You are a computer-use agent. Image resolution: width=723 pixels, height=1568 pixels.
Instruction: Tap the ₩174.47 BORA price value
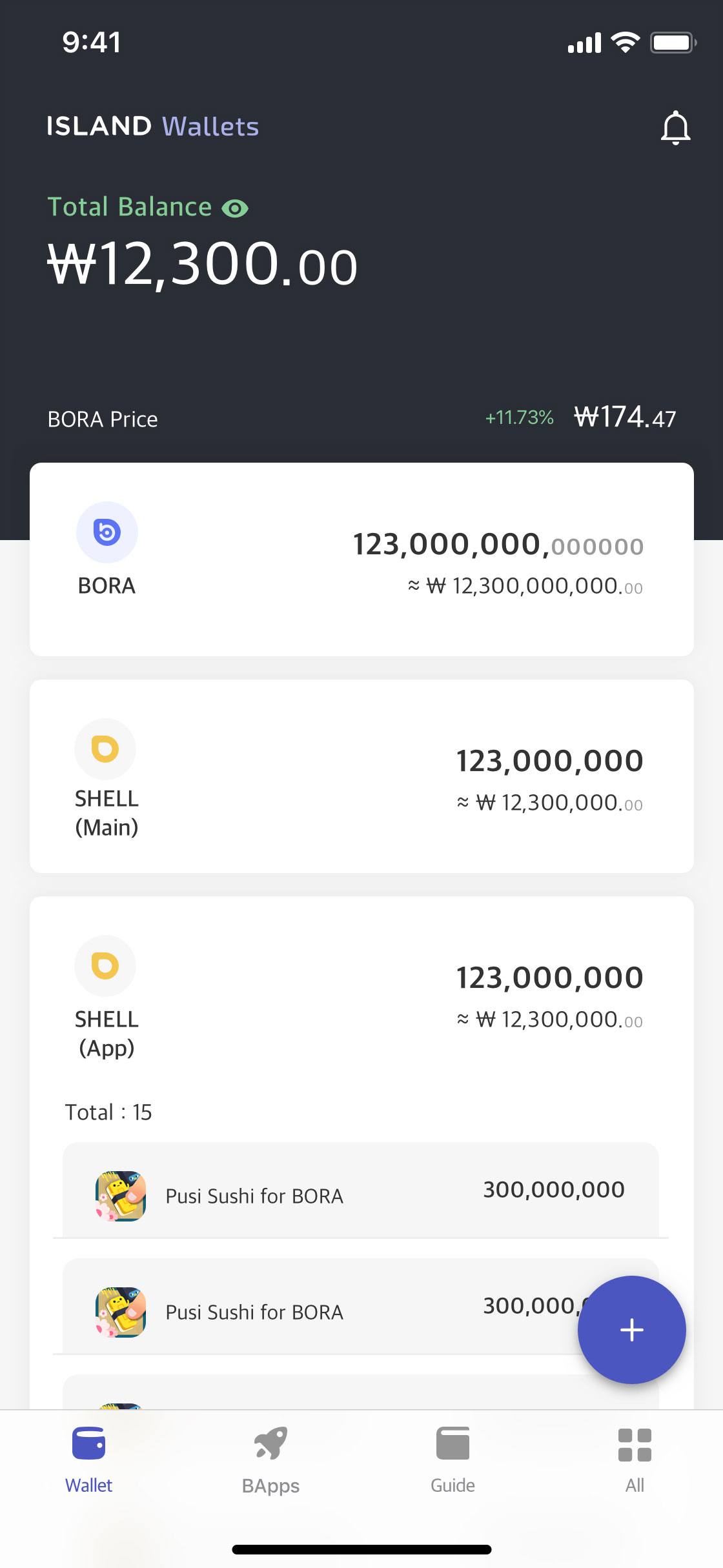tap(625, 417)
